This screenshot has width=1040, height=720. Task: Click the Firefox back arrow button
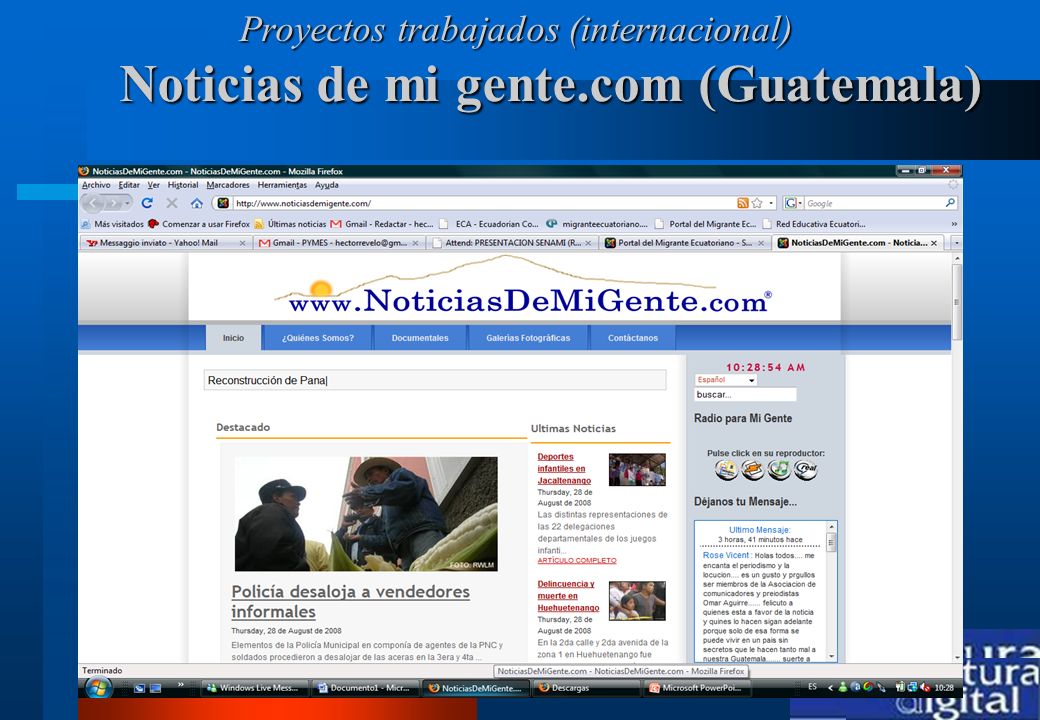(x=93, y=203)
